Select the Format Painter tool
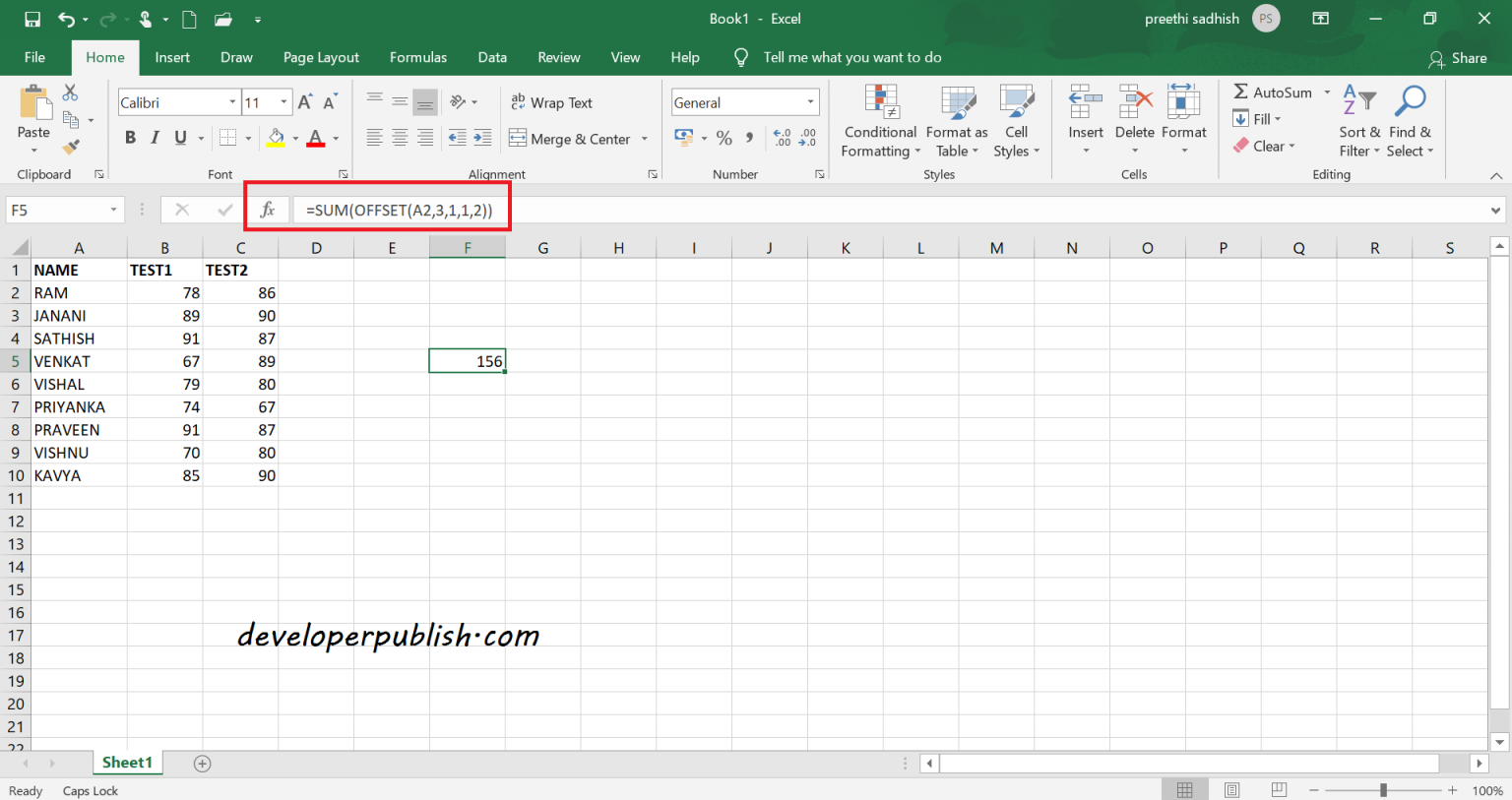Image resolution: width=1512 pixels, height=800 pixels. click(x=70, y=146)
